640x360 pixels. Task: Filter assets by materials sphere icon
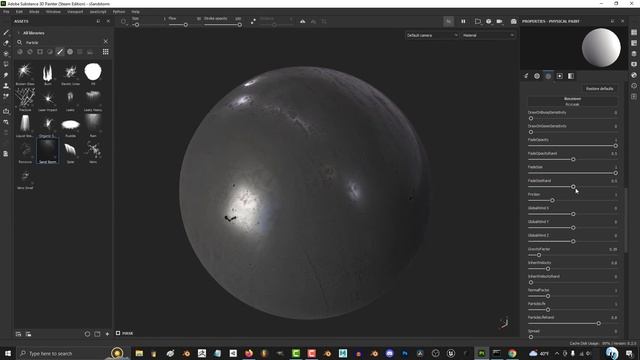tap(20, 52)
